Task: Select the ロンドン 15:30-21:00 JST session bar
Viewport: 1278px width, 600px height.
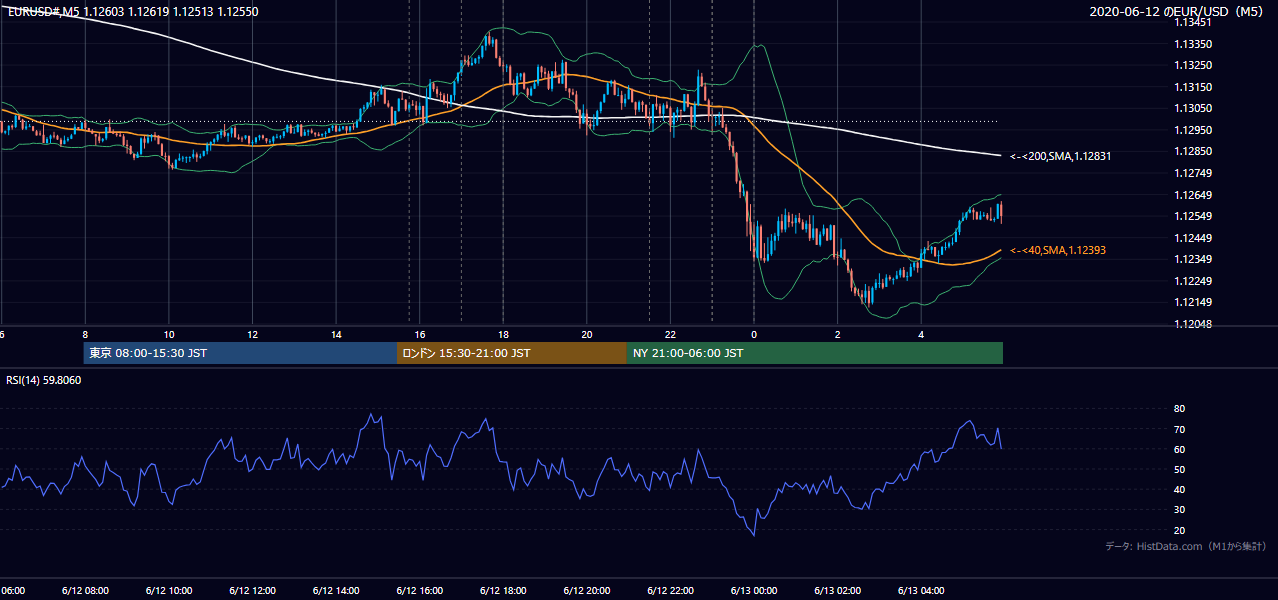Action: pyautogui.click(x=512, y=353)
